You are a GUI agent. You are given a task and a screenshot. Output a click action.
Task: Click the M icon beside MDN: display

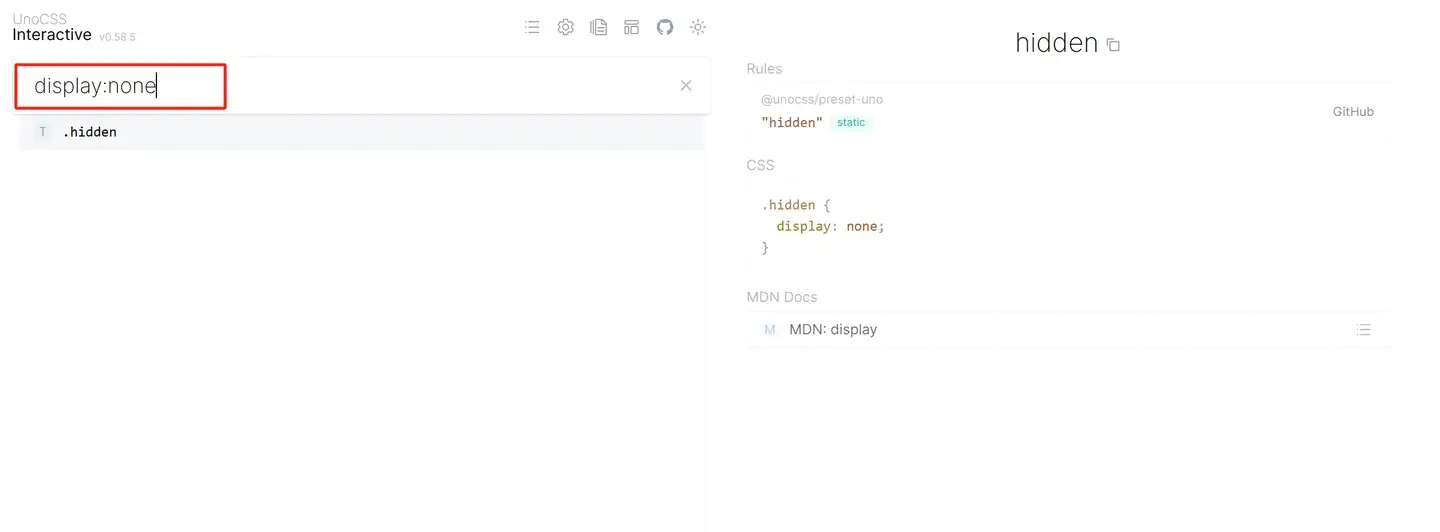pyautogui.click(x=769, y=330)
